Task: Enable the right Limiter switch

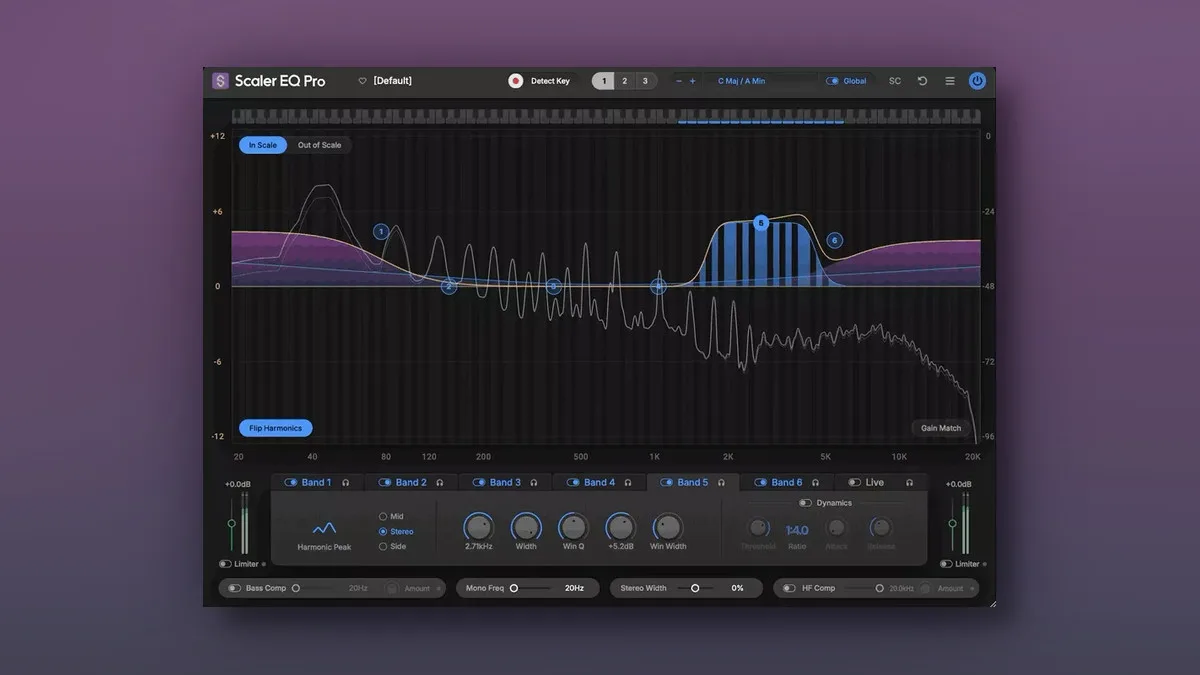Action: (x=946, y=564)
